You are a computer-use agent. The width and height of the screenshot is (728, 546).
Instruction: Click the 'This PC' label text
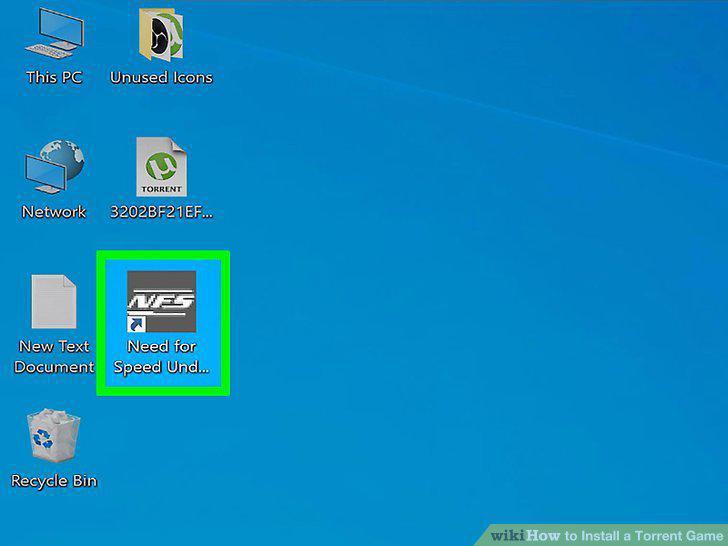point(54,77)
